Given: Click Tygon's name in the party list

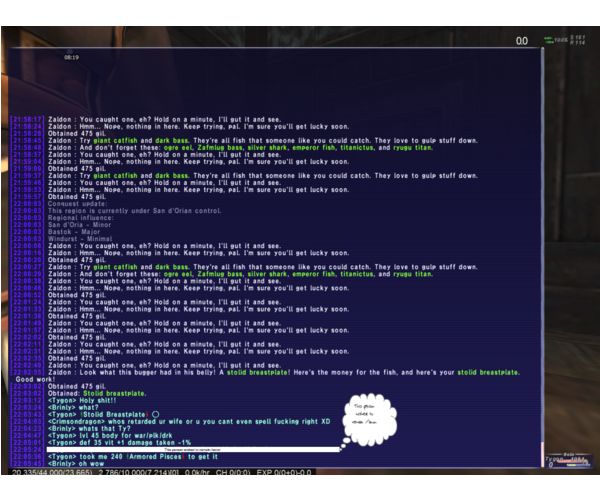Looking at the screenshot, I should pos(553,458).
